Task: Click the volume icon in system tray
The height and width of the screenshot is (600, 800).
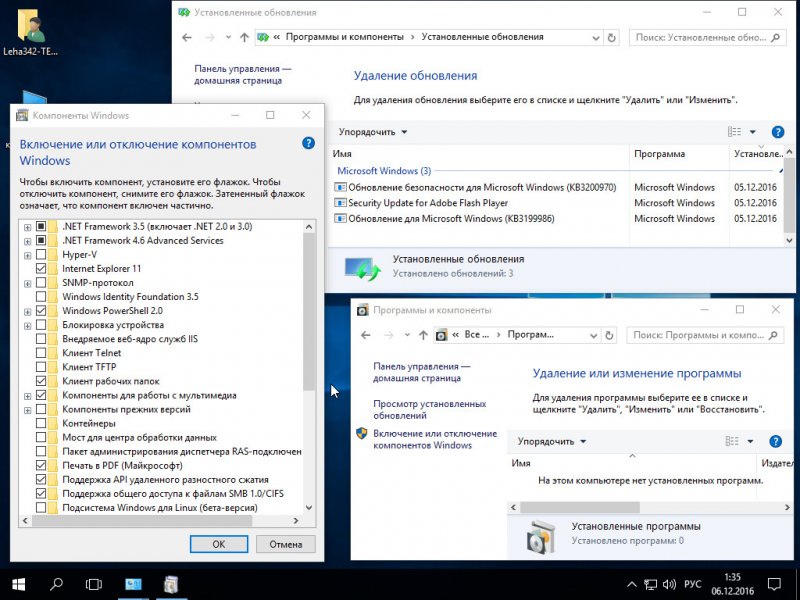Action: (x=669, y=585)
